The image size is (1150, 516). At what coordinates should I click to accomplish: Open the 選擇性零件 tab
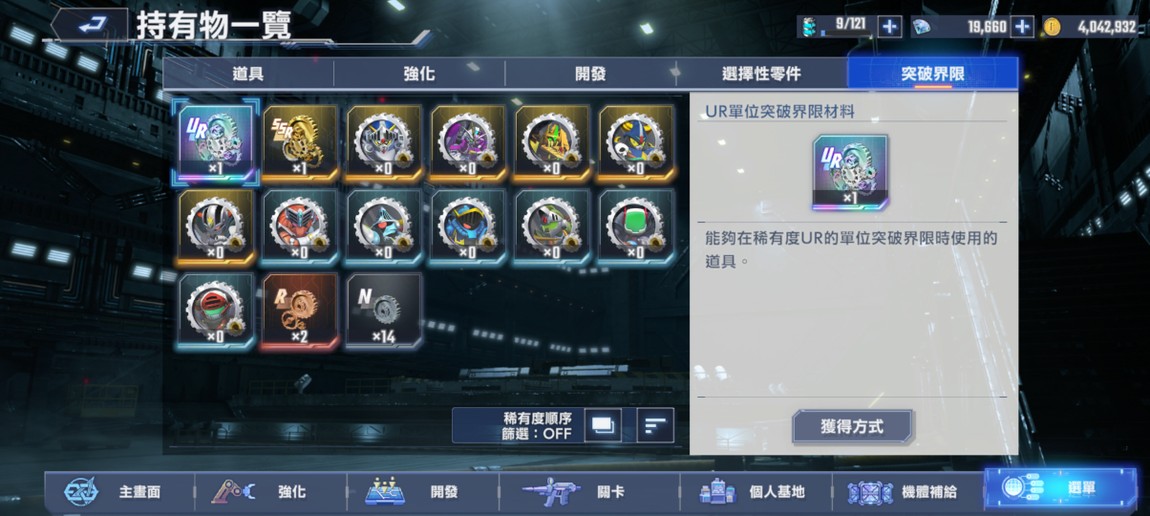[x=761, y=73]
